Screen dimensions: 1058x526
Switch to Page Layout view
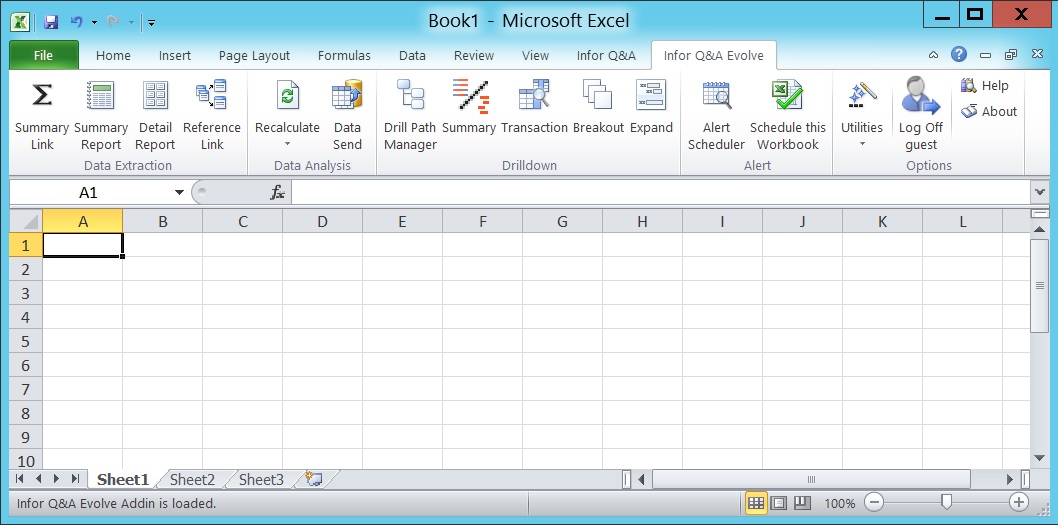coord(779,502)
